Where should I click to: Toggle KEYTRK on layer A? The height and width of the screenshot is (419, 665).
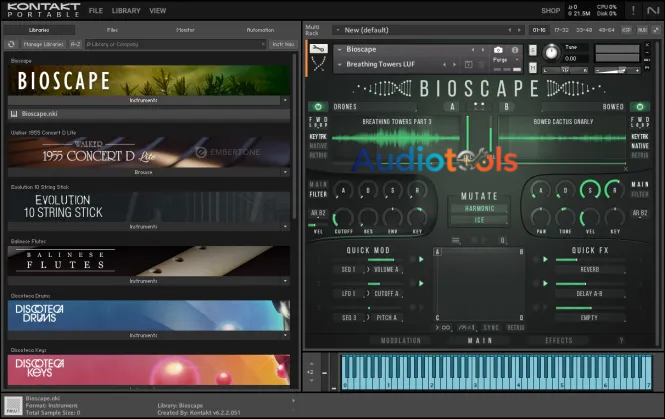pyautogui.click(x=318, y=137)
